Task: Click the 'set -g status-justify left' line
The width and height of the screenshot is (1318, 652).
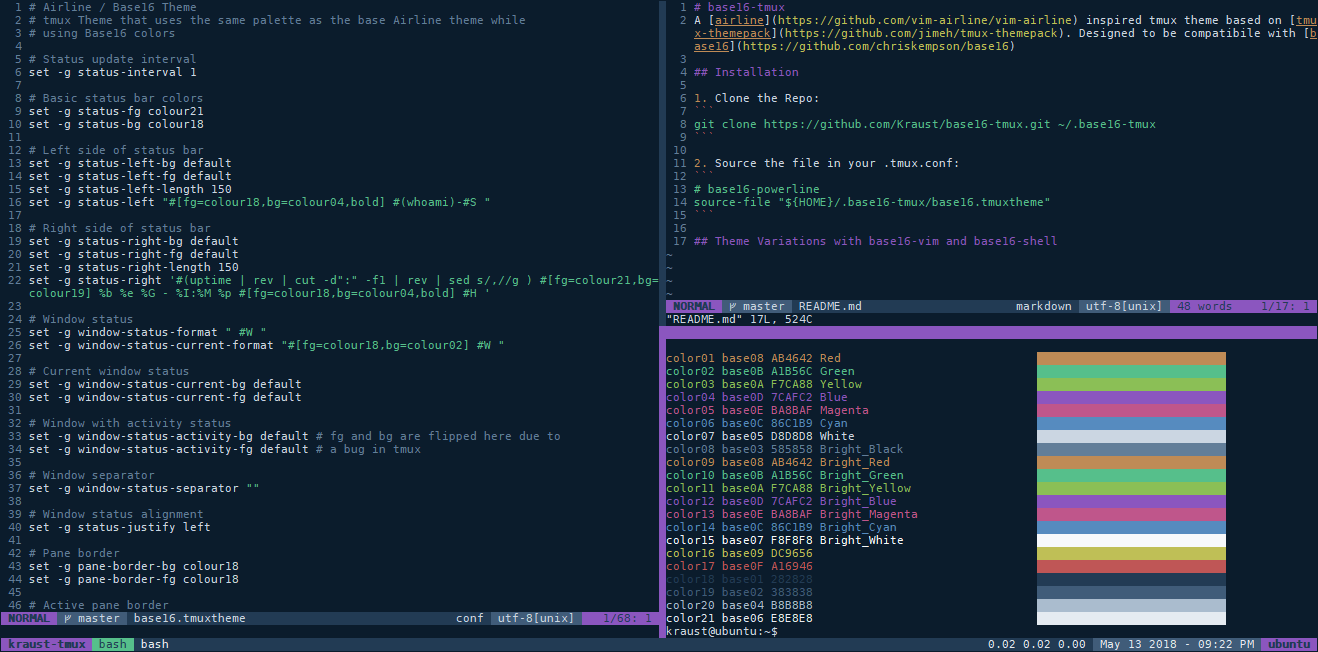Action: (120, 527)
